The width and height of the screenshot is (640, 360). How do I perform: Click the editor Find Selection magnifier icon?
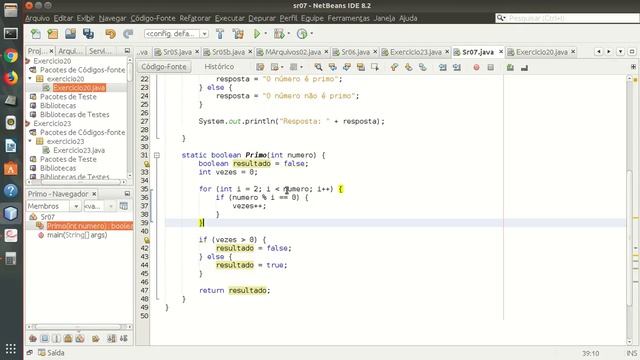318,67
